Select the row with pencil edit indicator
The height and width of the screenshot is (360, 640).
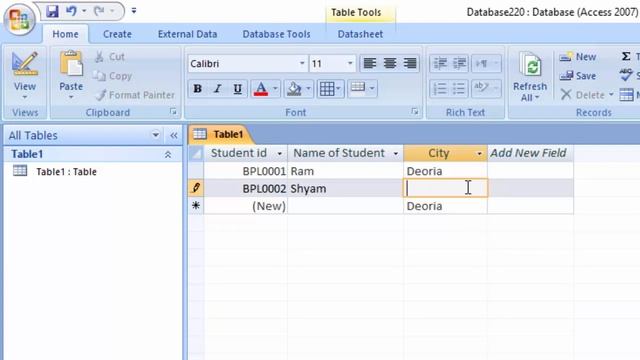[x=196, y=188]
